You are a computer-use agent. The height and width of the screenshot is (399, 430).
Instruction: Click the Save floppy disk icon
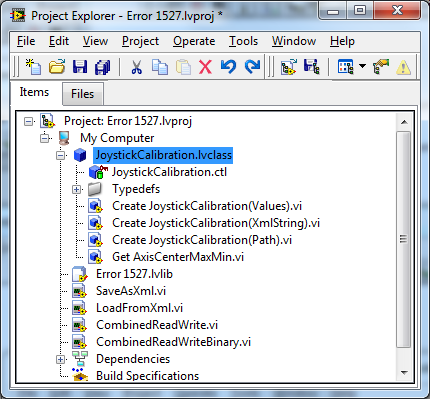coord(80,67)
